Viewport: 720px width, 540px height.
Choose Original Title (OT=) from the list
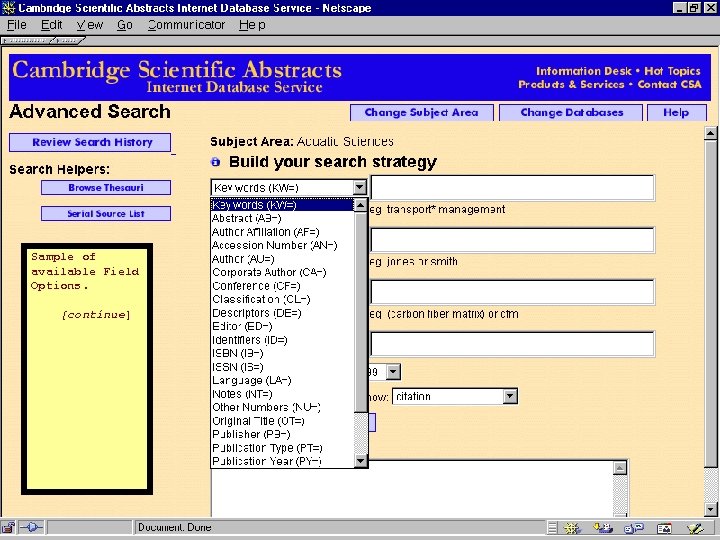click(x=282, y=421)
